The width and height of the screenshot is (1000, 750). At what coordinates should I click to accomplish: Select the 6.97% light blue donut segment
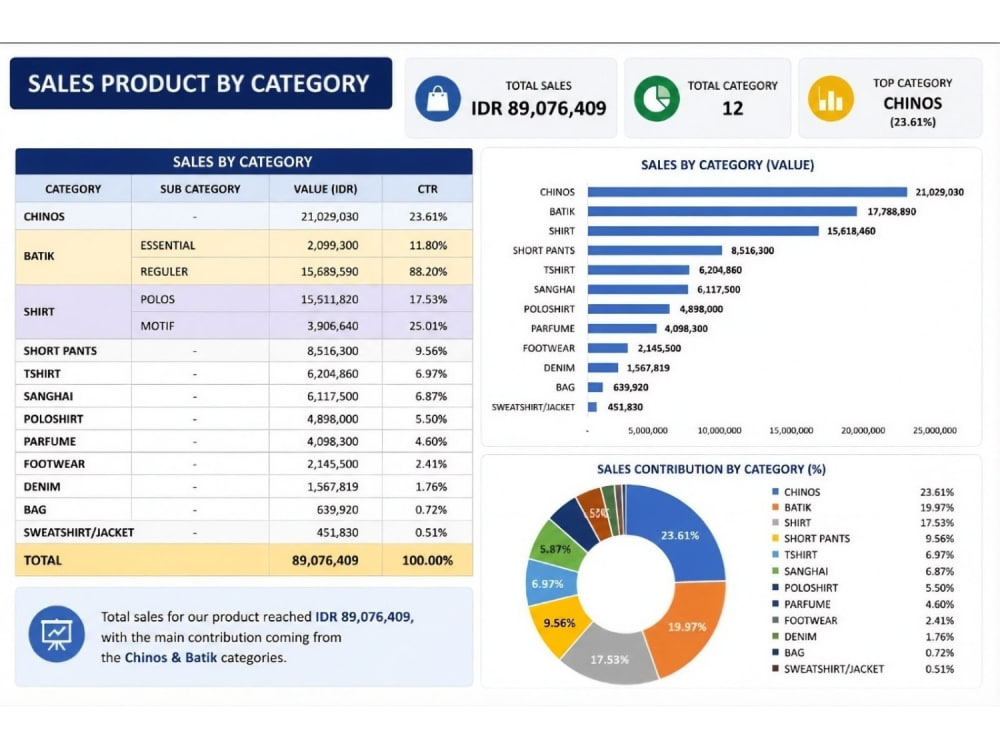(547, 583)
